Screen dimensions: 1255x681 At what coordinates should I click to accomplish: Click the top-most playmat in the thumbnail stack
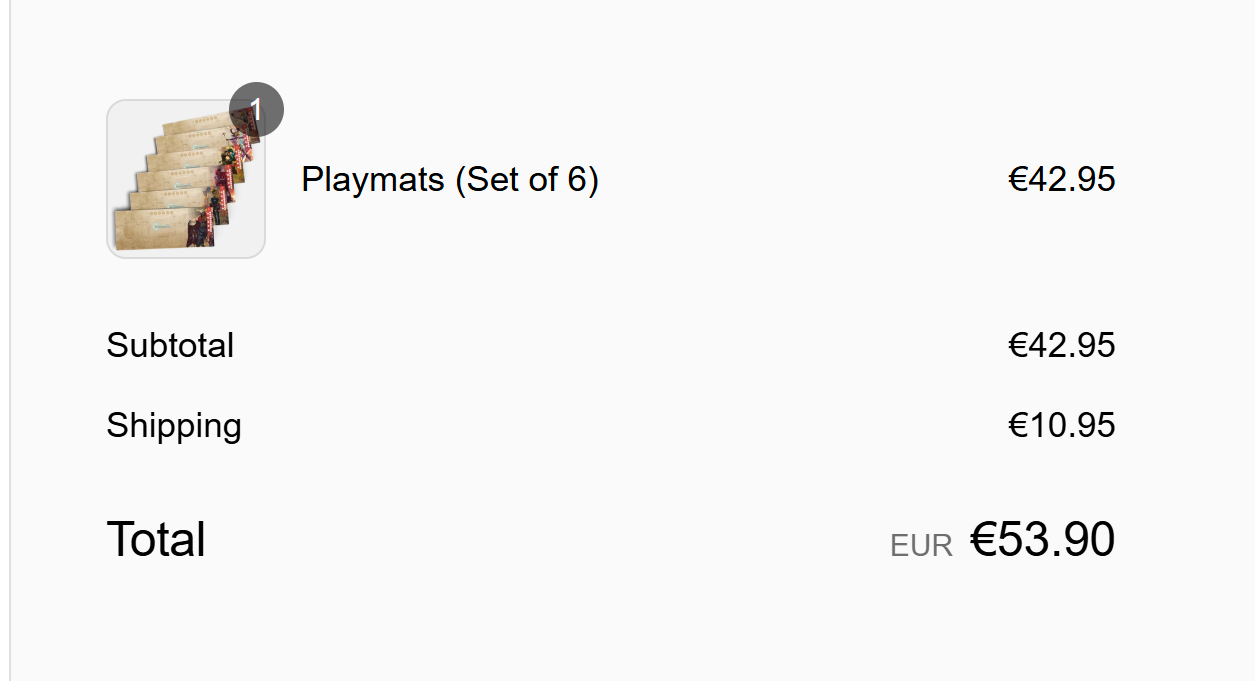(200, 129)
